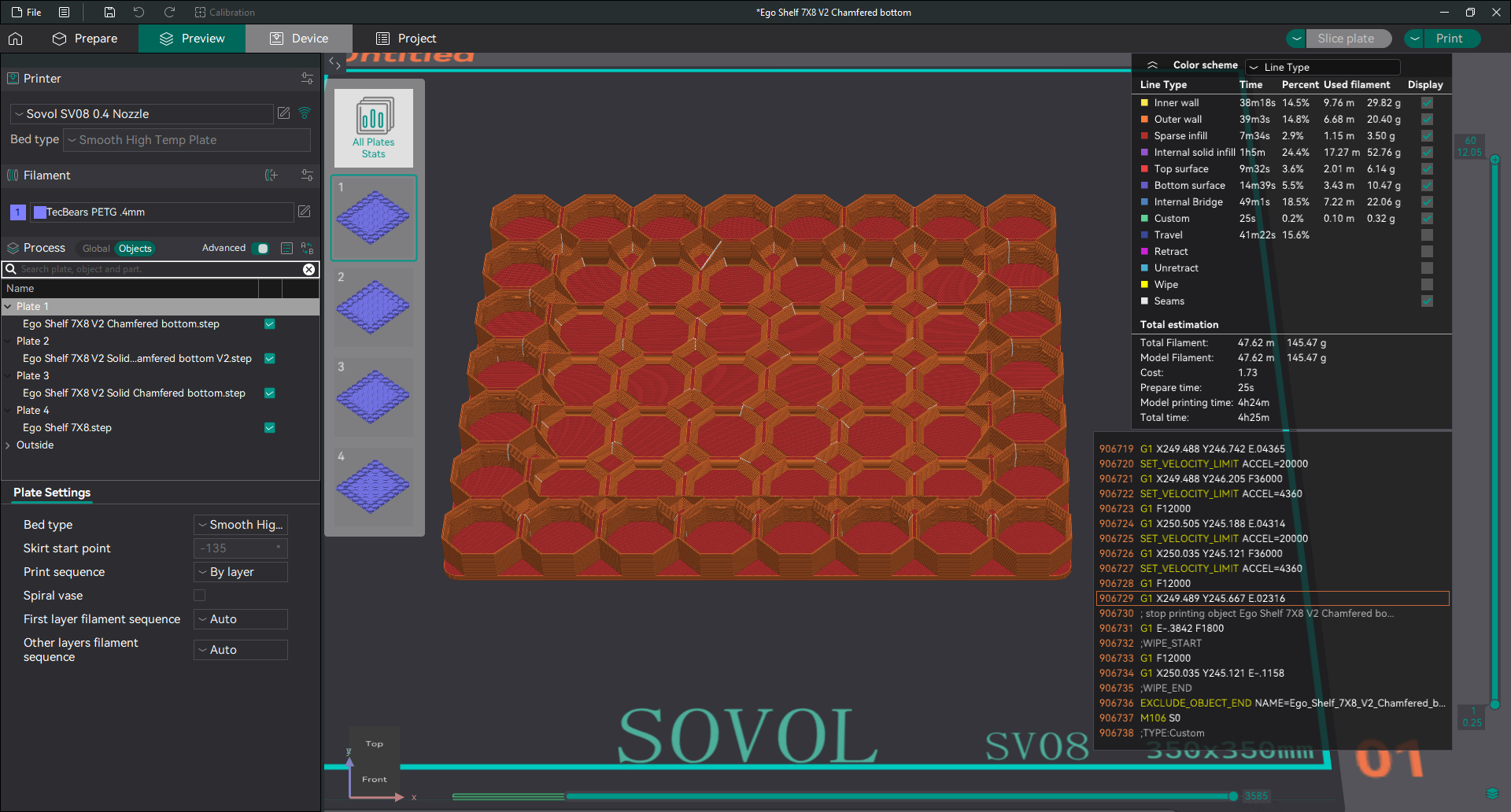Clear the object search field

click(309, 269)
